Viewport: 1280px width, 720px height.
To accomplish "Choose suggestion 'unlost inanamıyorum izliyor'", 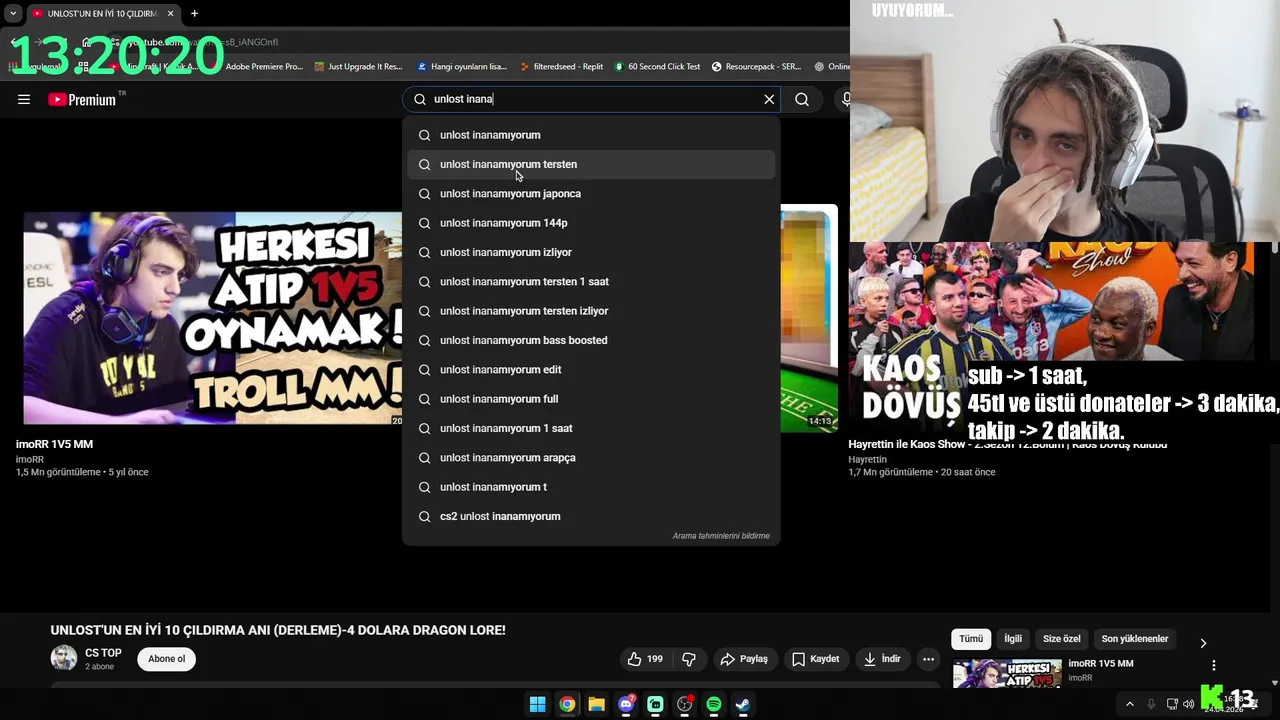I will tap(591, 252).
